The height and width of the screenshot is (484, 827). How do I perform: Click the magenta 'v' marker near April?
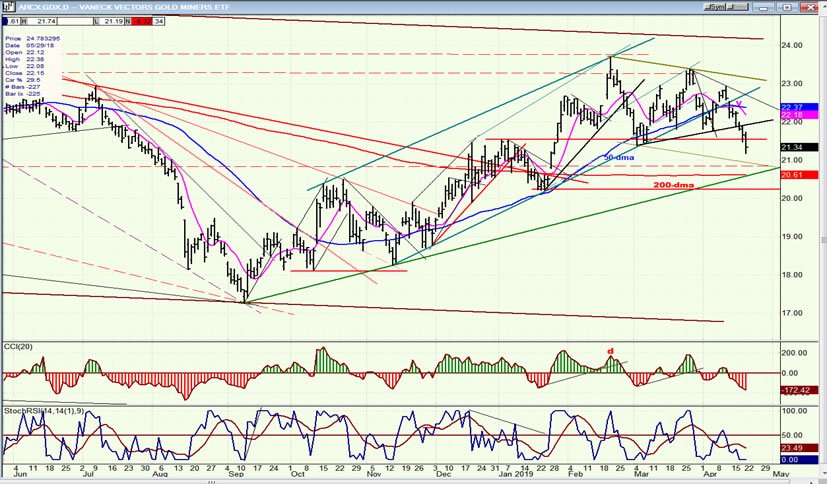pos(739,103)
